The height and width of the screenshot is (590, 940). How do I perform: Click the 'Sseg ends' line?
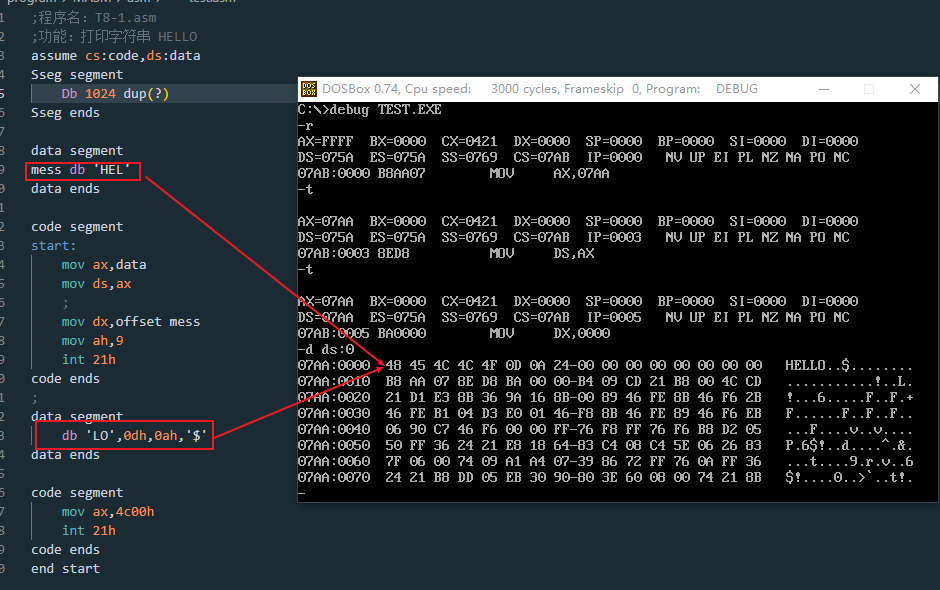pos(65,113)
